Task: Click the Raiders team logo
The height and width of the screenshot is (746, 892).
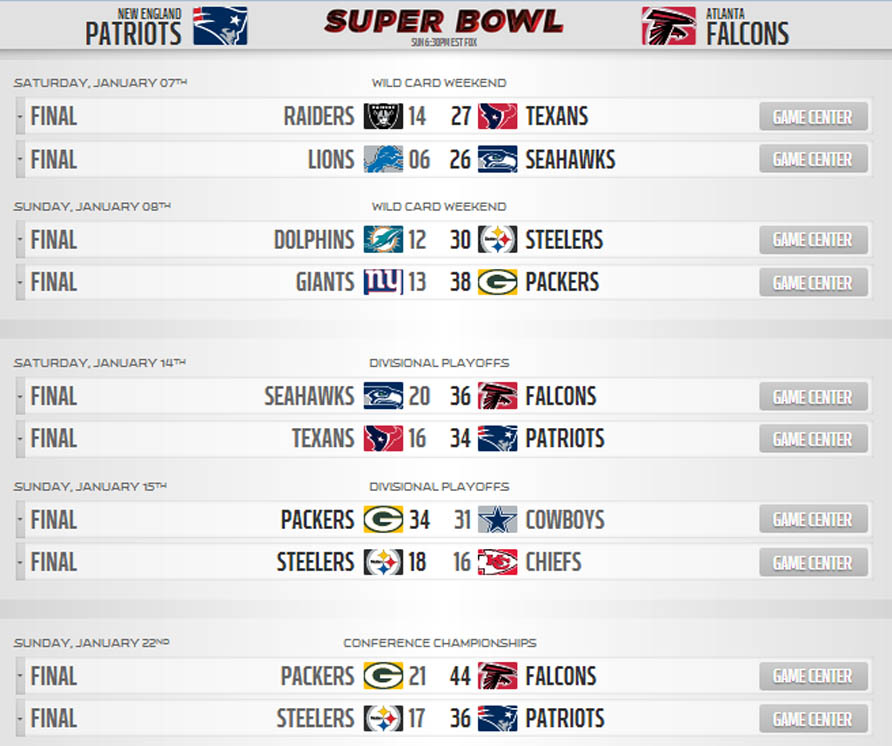Action: tap(383, 117)
